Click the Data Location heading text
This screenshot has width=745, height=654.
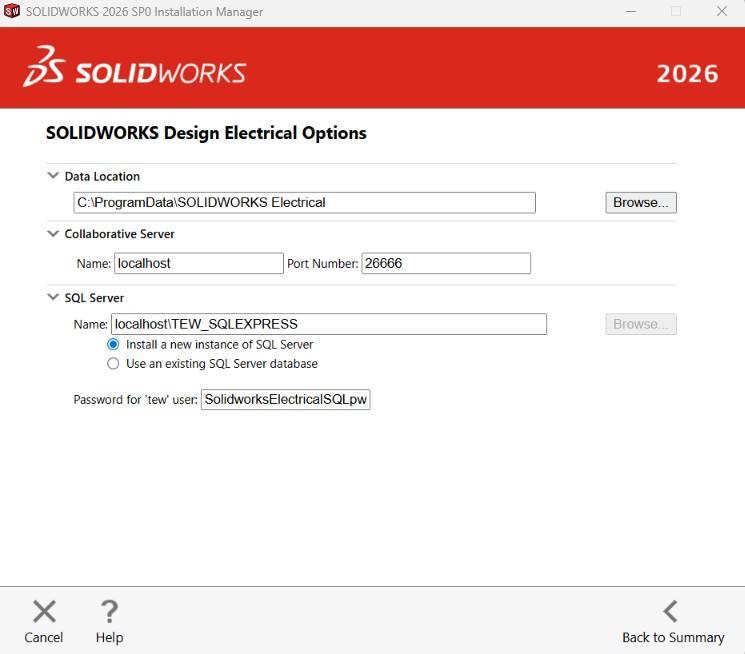tap(102, 176)
